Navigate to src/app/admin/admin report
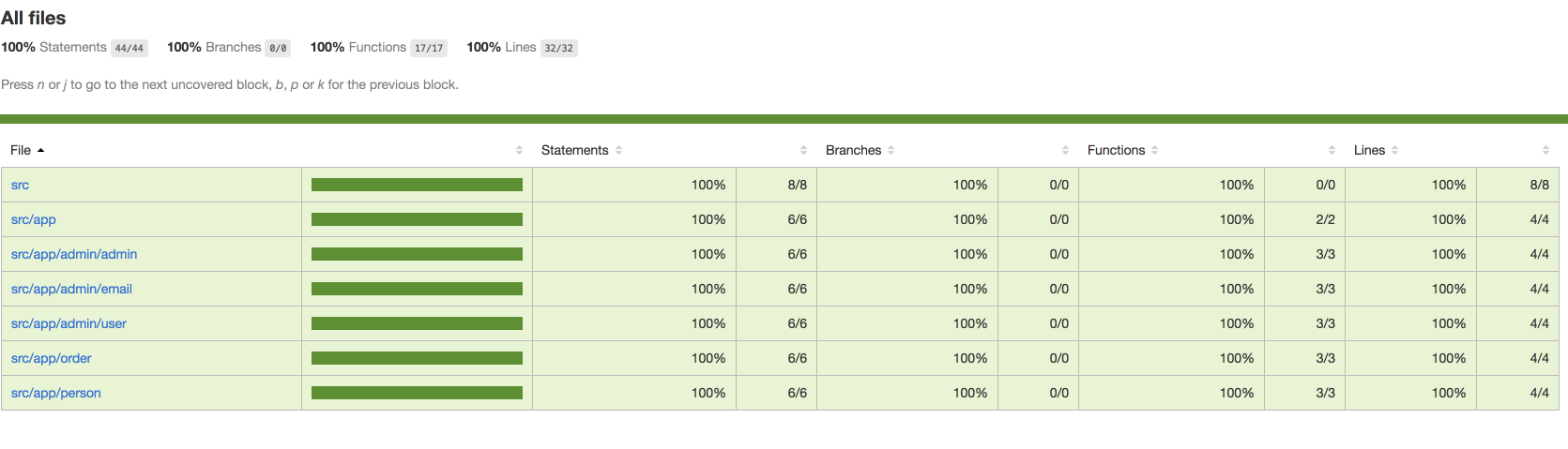The image size is (1568, 449). 74,254
